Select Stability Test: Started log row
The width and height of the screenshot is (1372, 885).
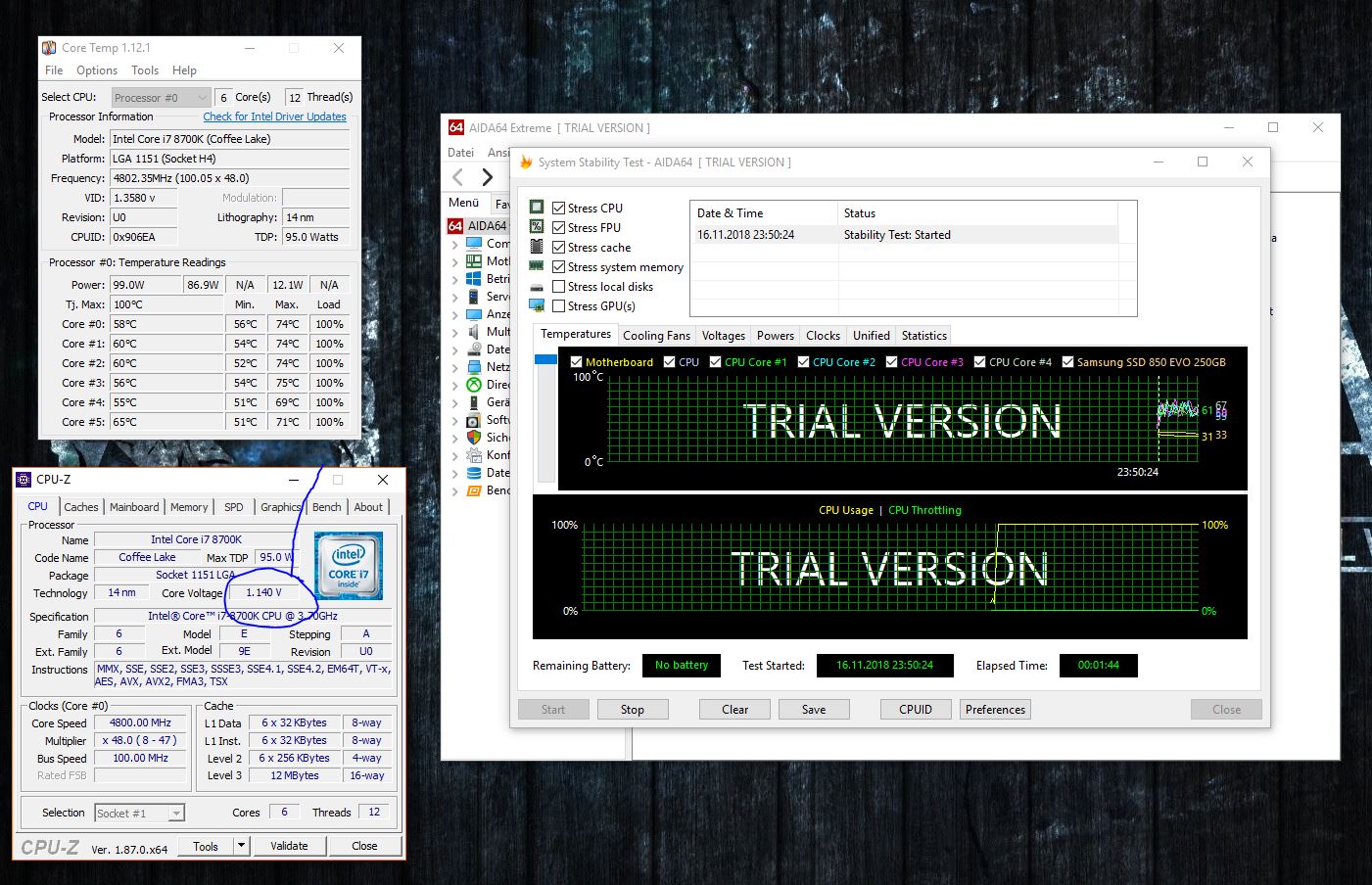[904, 235]
